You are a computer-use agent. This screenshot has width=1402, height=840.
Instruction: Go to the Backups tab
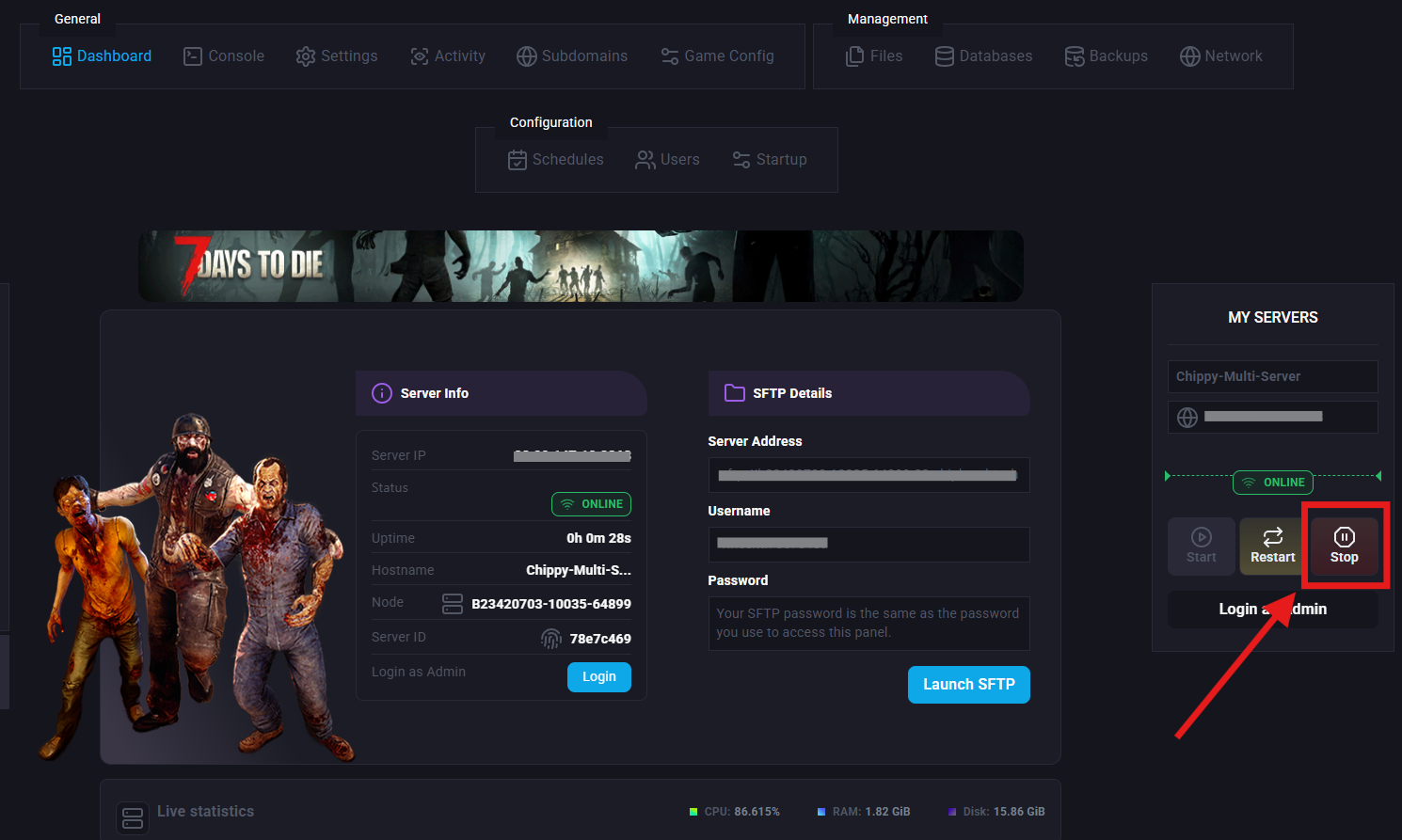[x=1106, y=56]
